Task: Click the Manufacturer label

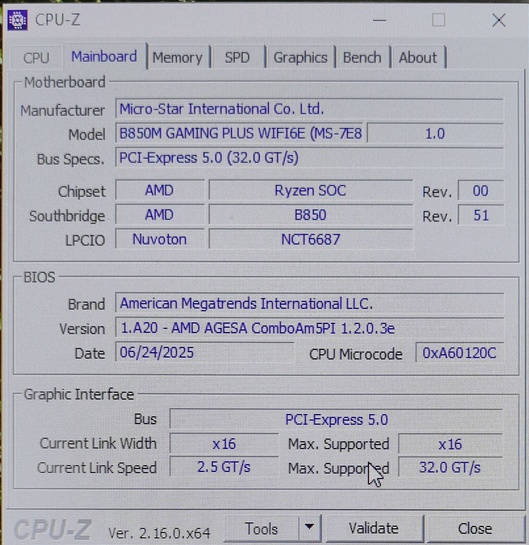Action: click(63, 111)
